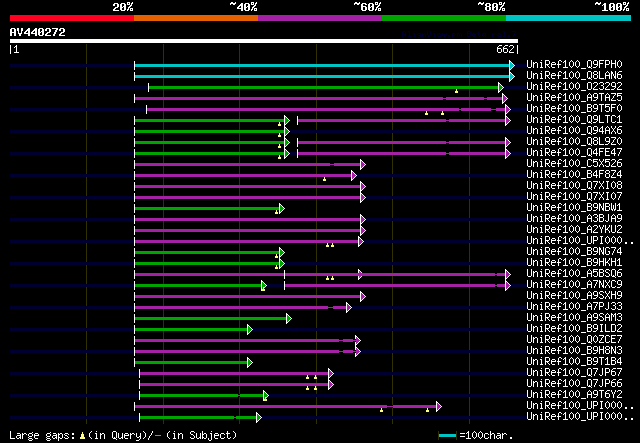Click the yellow gap marker under the B4F8Z4 bar

324,179
